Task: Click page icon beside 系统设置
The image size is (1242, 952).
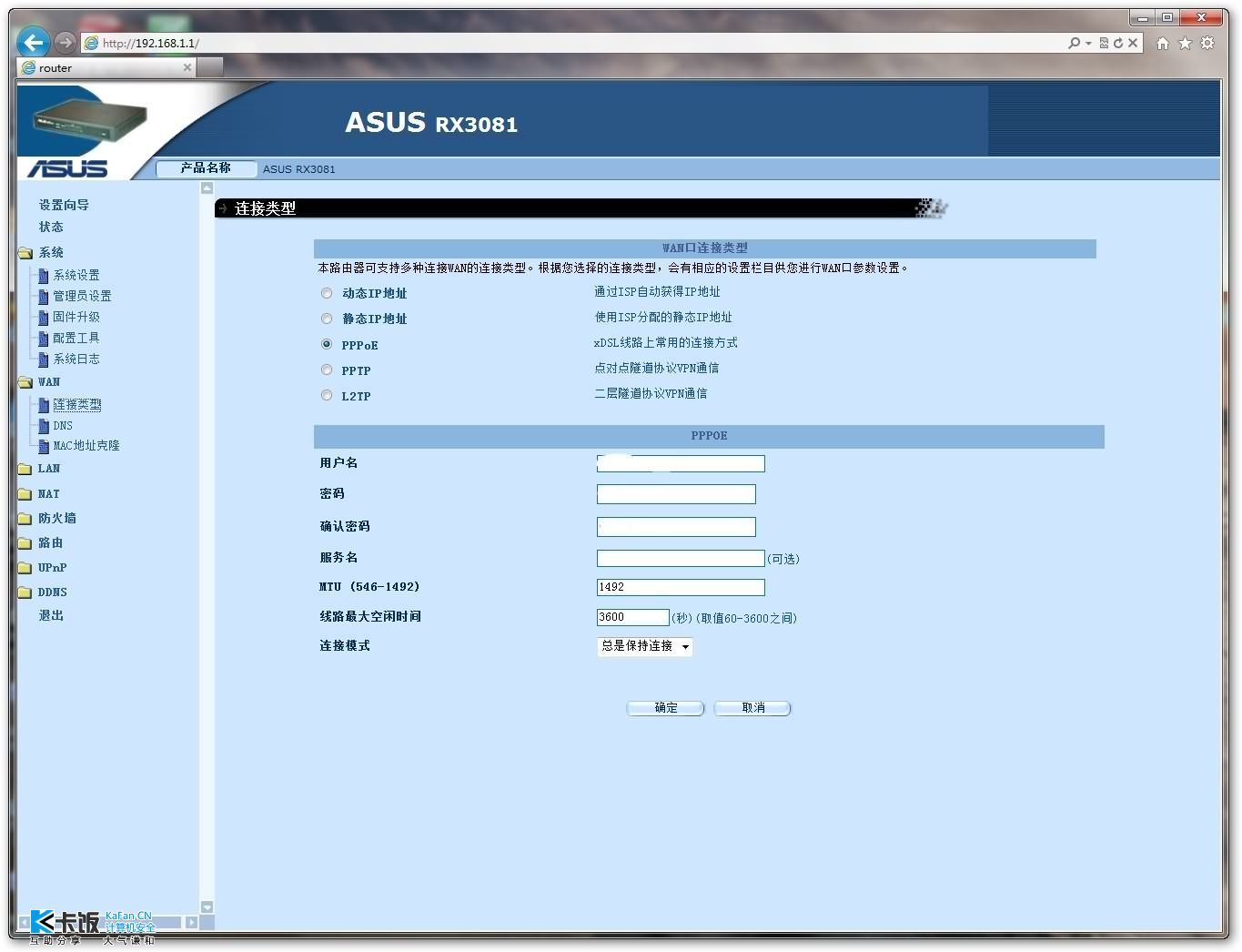Action: point(43,276)
